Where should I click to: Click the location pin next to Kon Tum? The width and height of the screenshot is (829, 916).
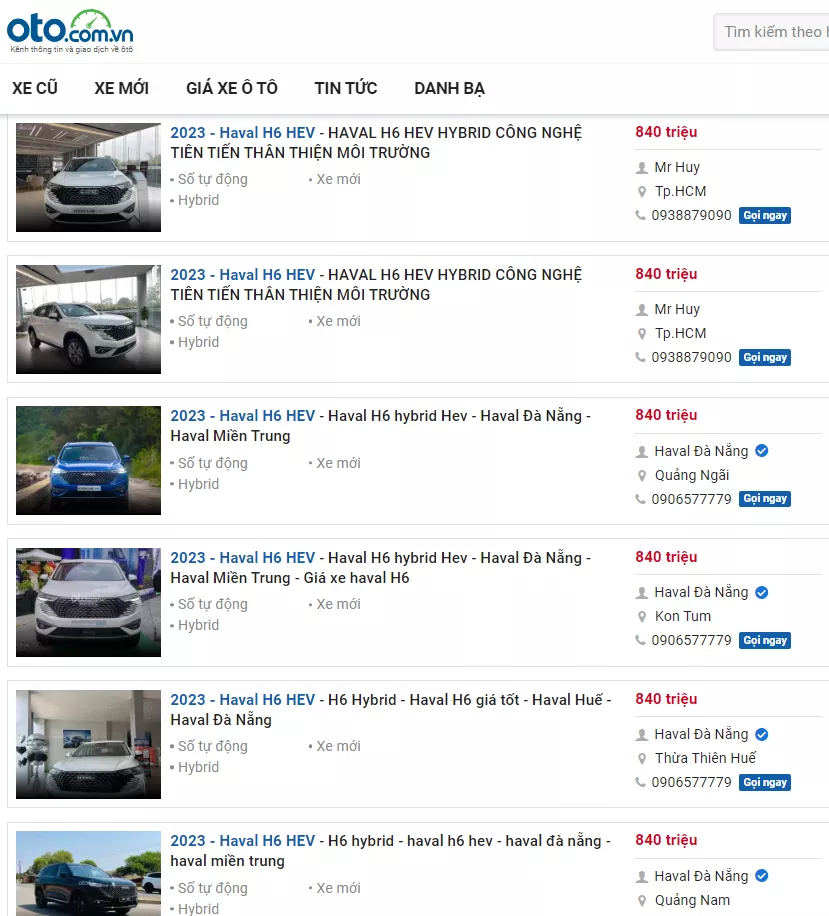pyautogui.click(x=640, y=617)
